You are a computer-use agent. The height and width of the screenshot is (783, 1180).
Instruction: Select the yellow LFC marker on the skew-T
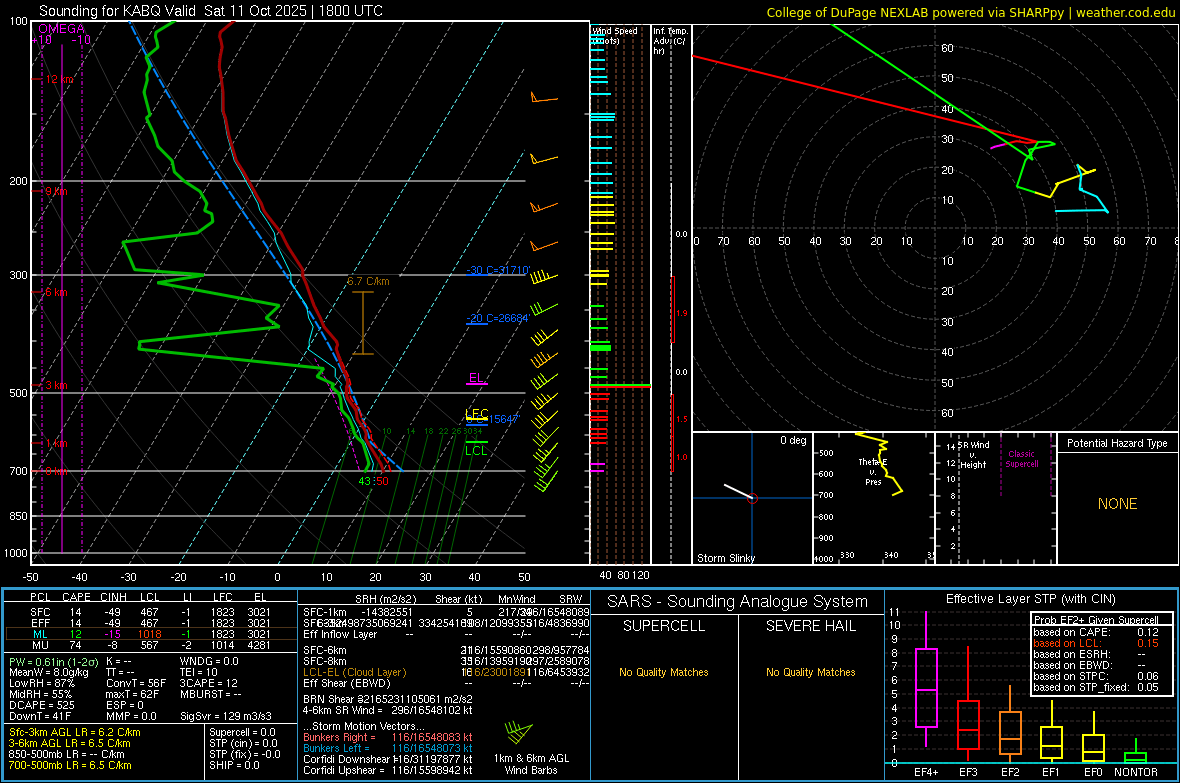[477, 415]
